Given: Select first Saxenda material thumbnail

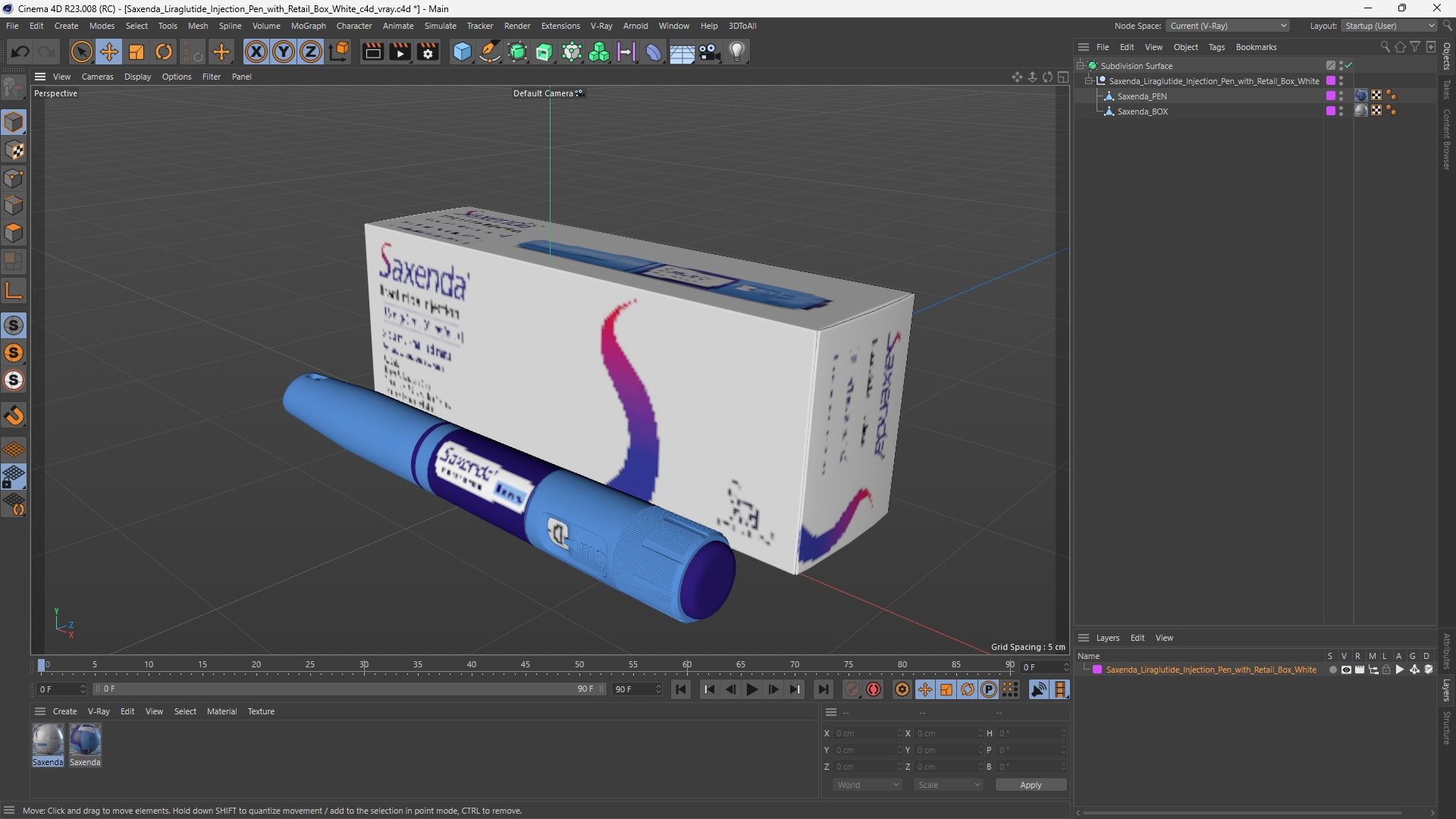Looking at the screenshot, I should point(48,739).
